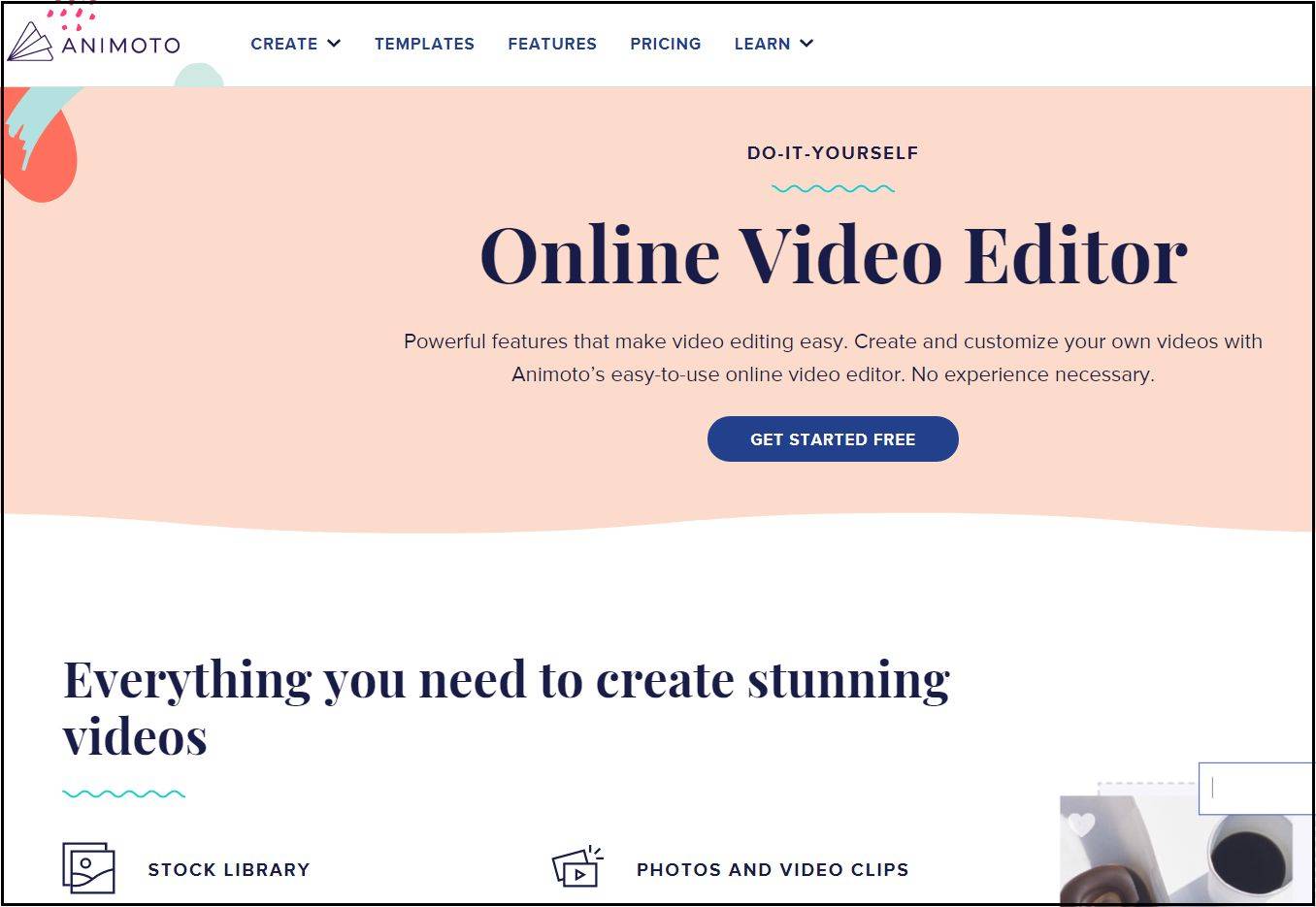Open the Pricing page
This screenshot has height=907, width=1316.
click(665, 44)
